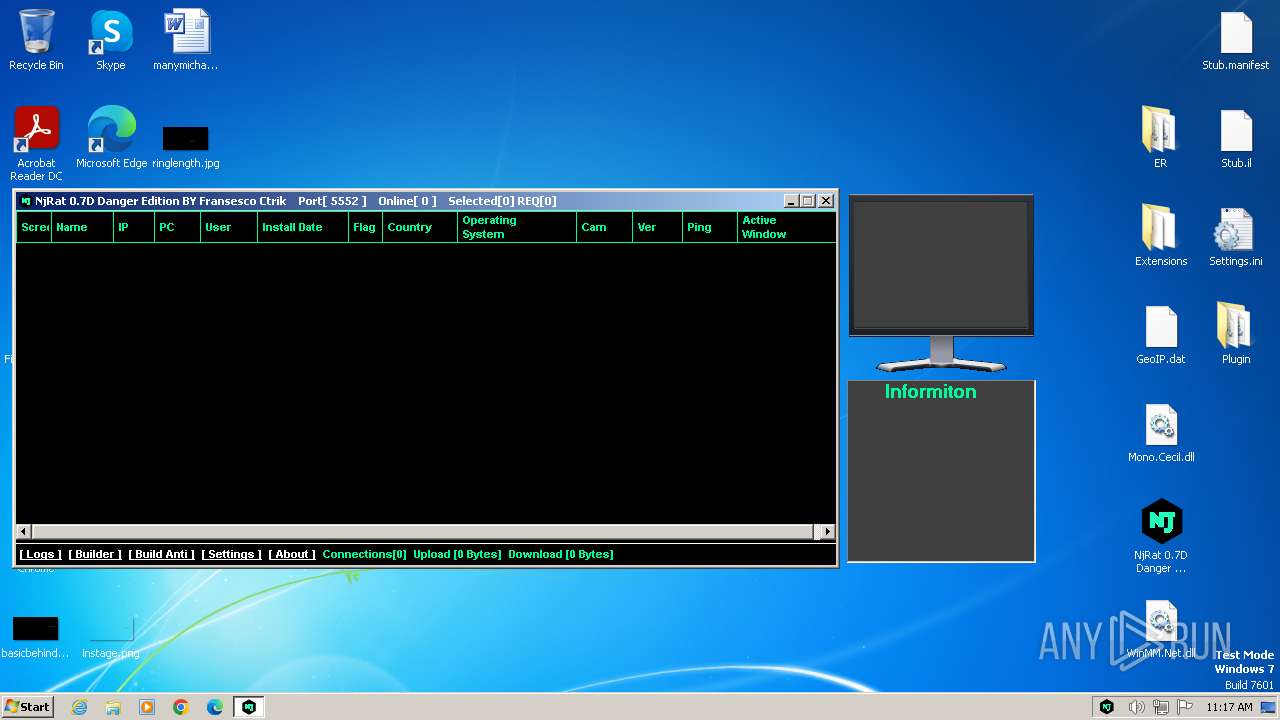
Task: Launch Acrobat Reader DC shortcut
Action: click(x=36, y=143)
